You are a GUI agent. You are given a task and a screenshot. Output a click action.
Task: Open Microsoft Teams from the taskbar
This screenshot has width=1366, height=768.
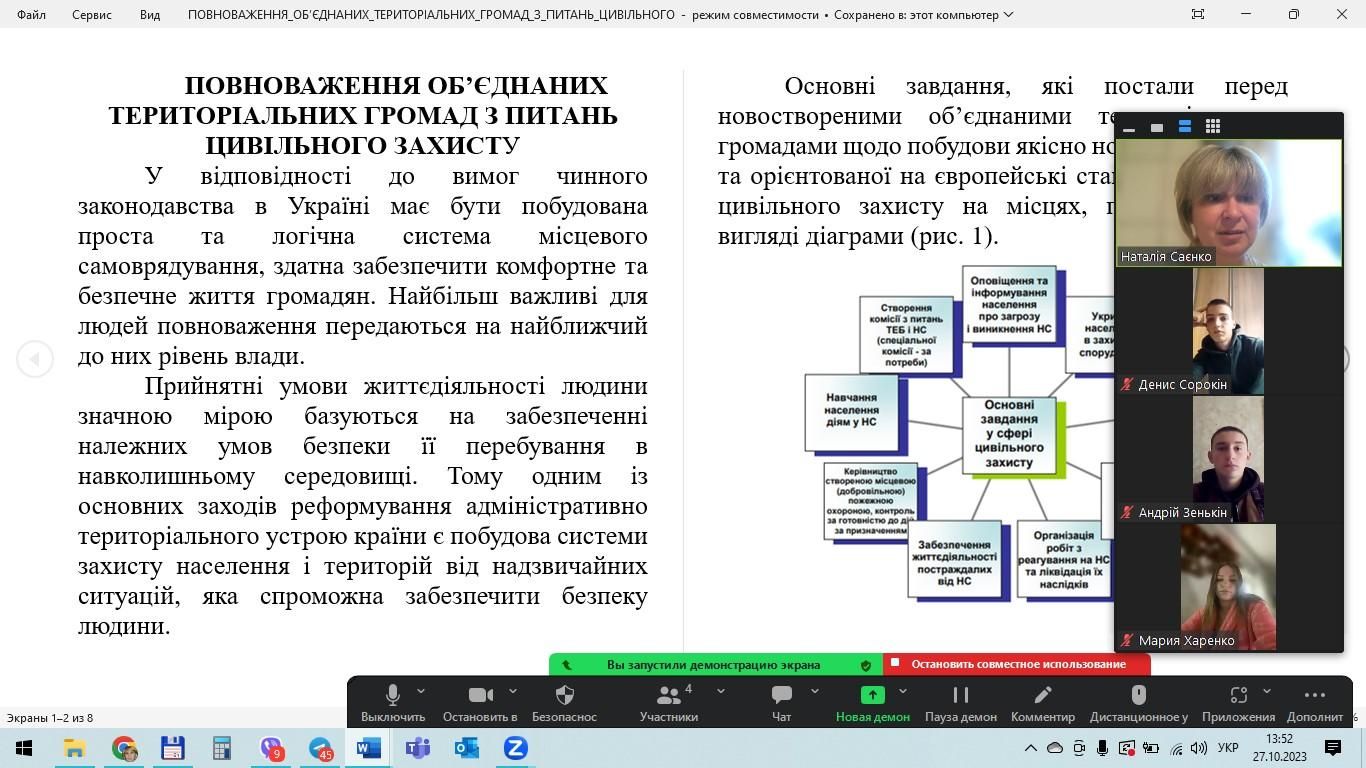(418, 748)
